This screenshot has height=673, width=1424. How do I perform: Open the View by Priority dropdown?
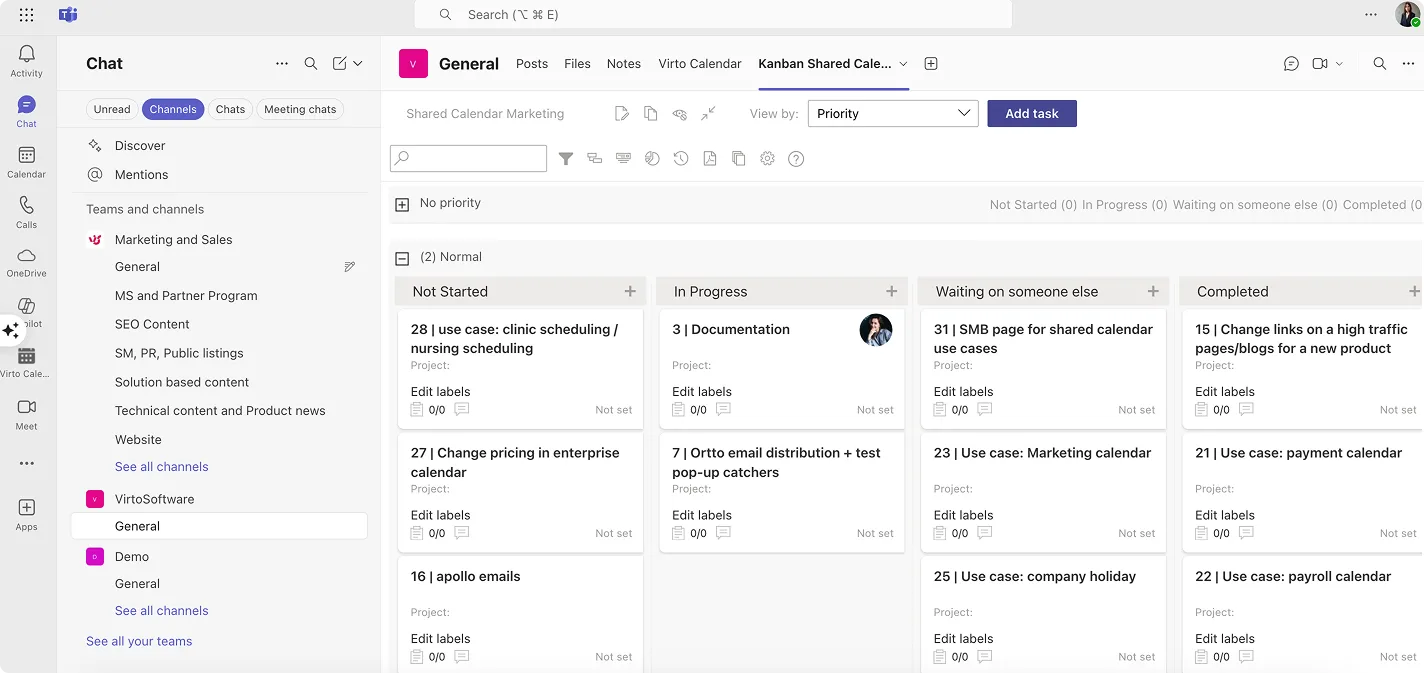pyautogui.click(x=892, y=113)
